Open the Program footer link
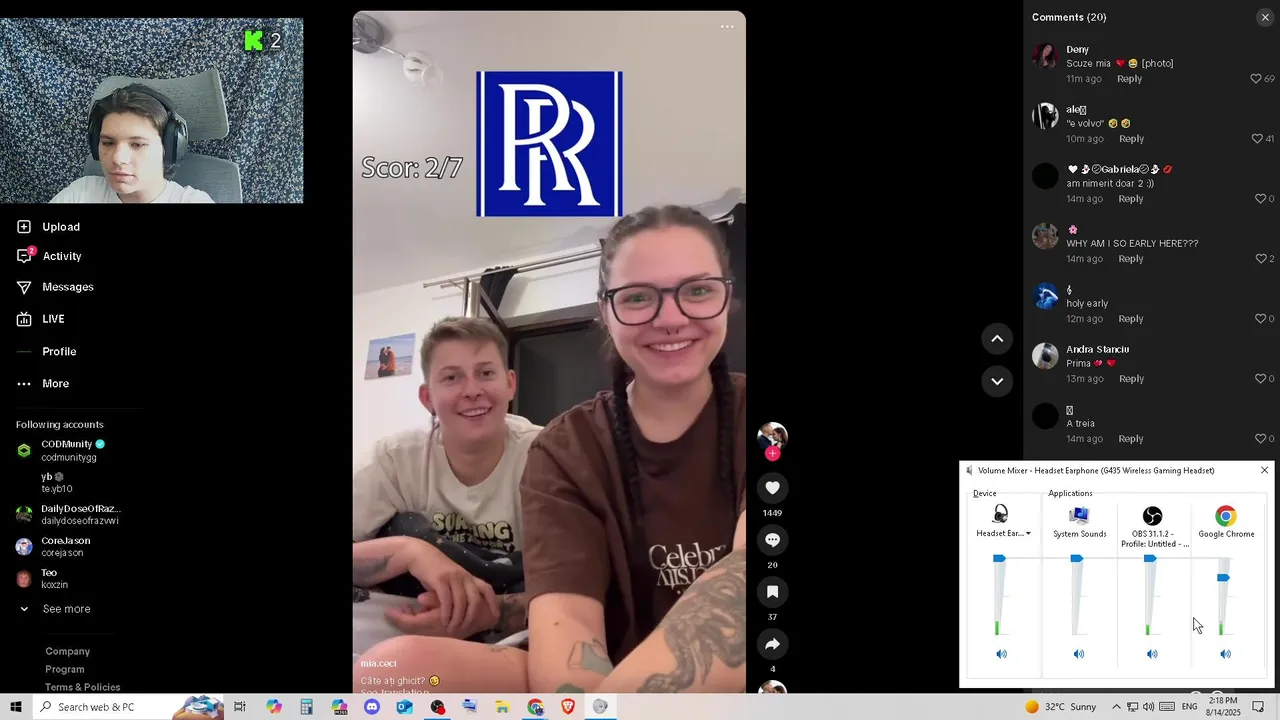1280x720 pixels. point(65,670)
